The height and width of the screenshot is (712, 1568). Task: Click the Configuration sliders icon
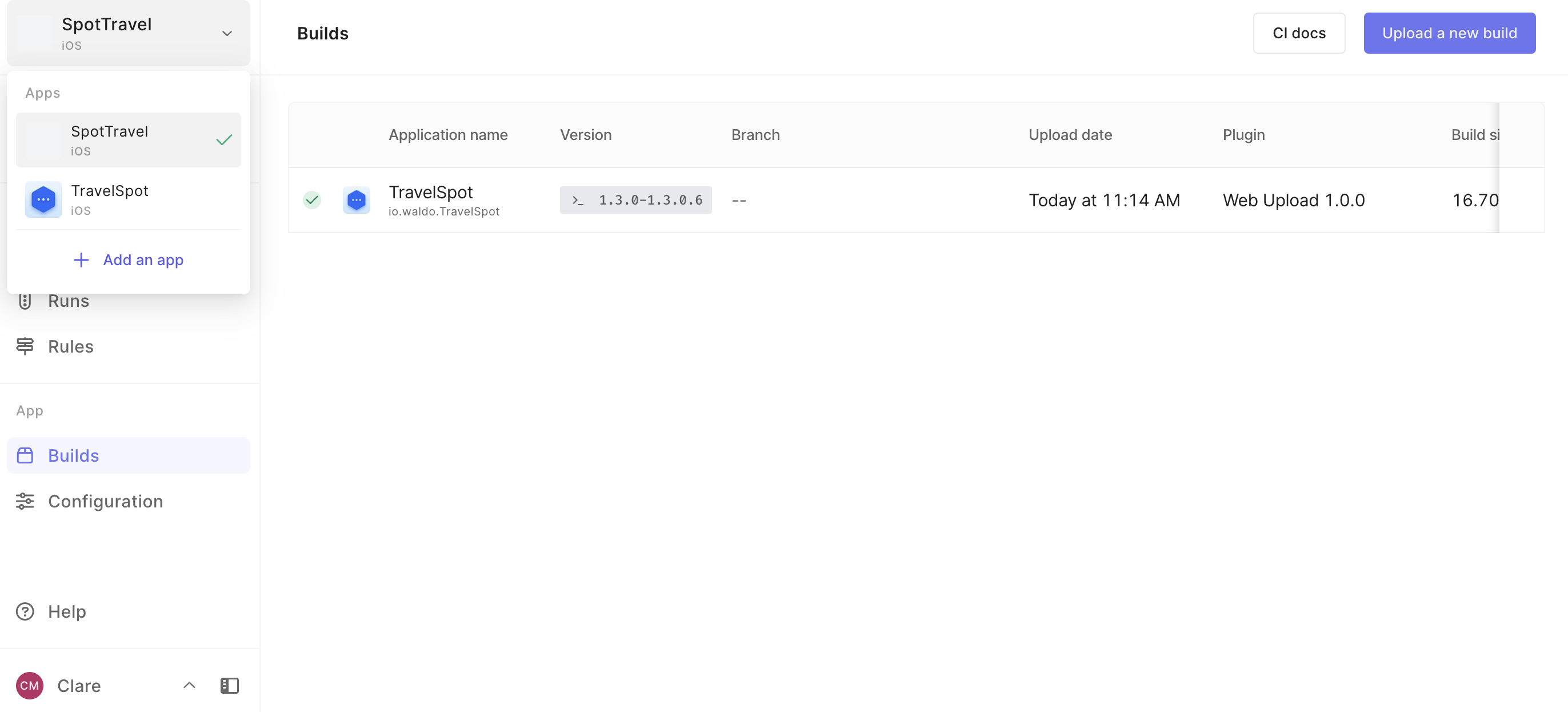[25, 501]
